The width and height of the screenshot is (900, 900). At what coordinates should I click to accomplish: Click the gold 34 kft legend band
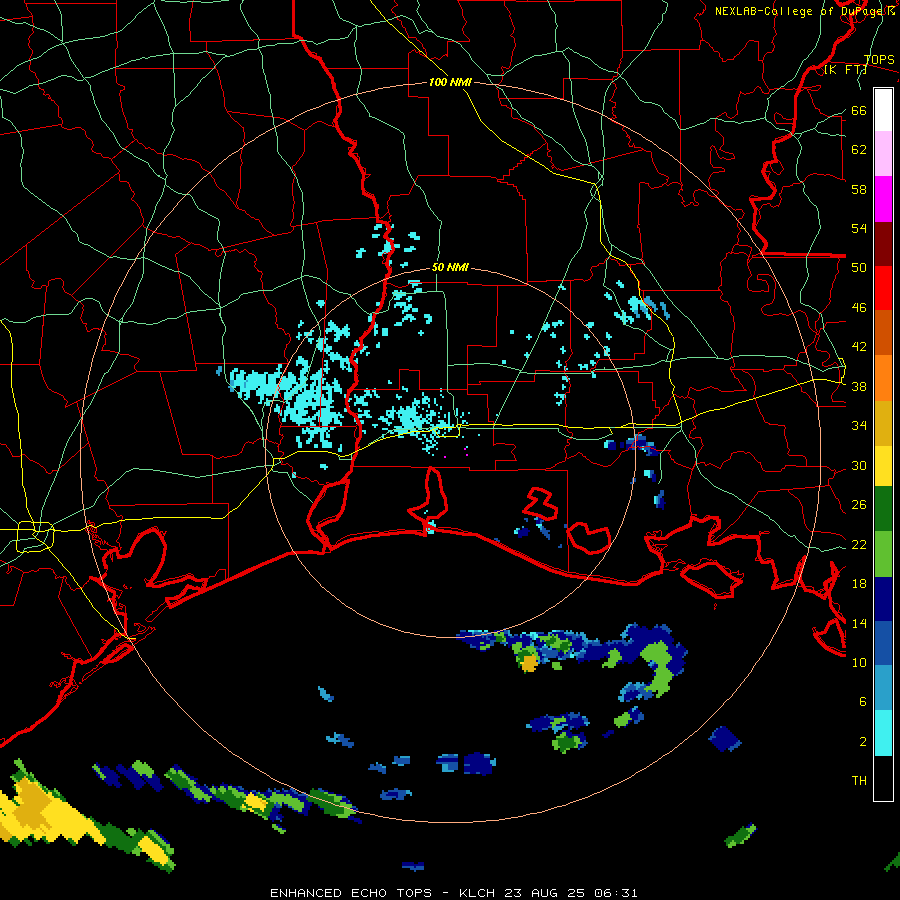tap(883, 423)
